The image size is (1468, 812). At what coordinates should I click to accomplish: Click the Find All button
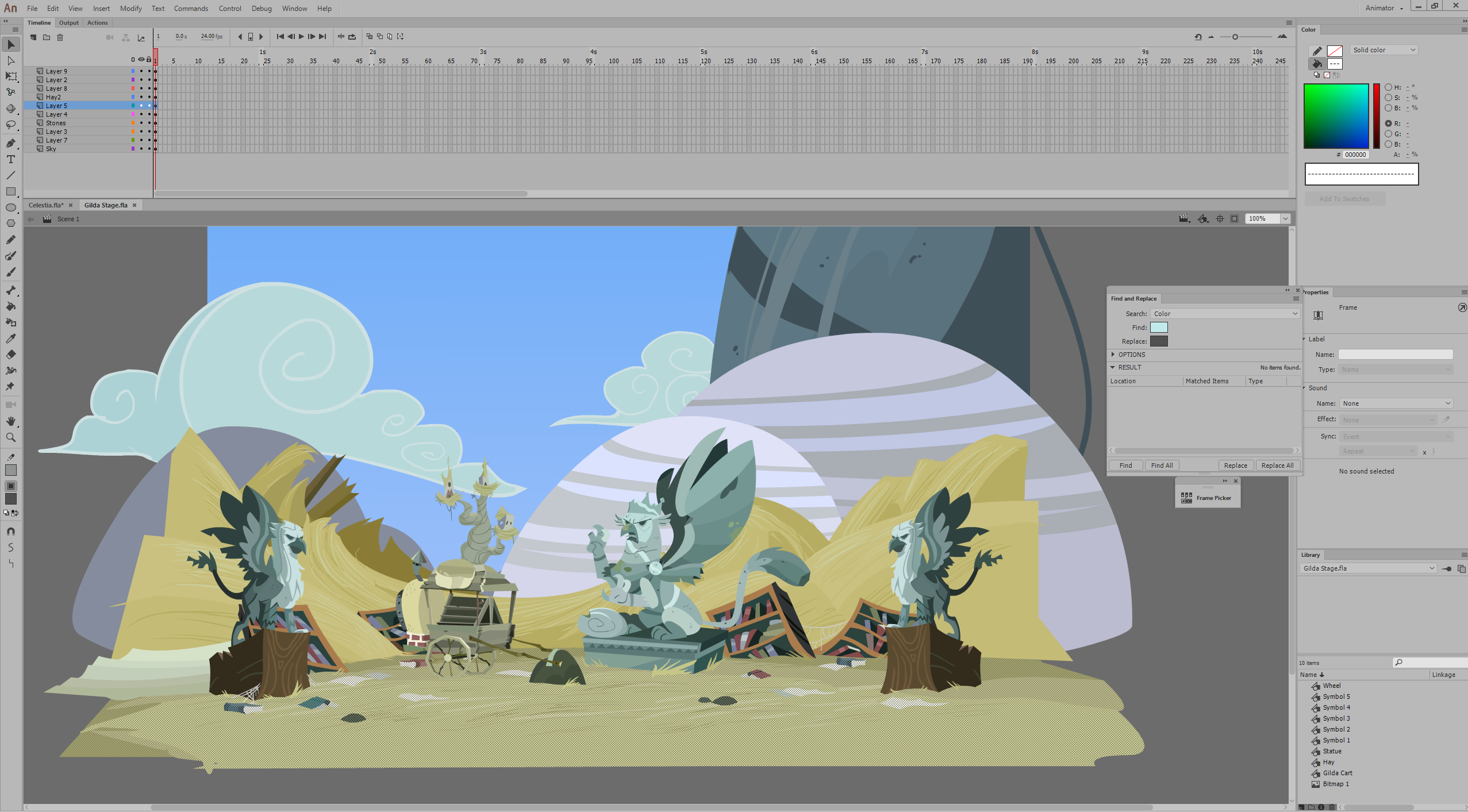click(x=1162, y=465)
